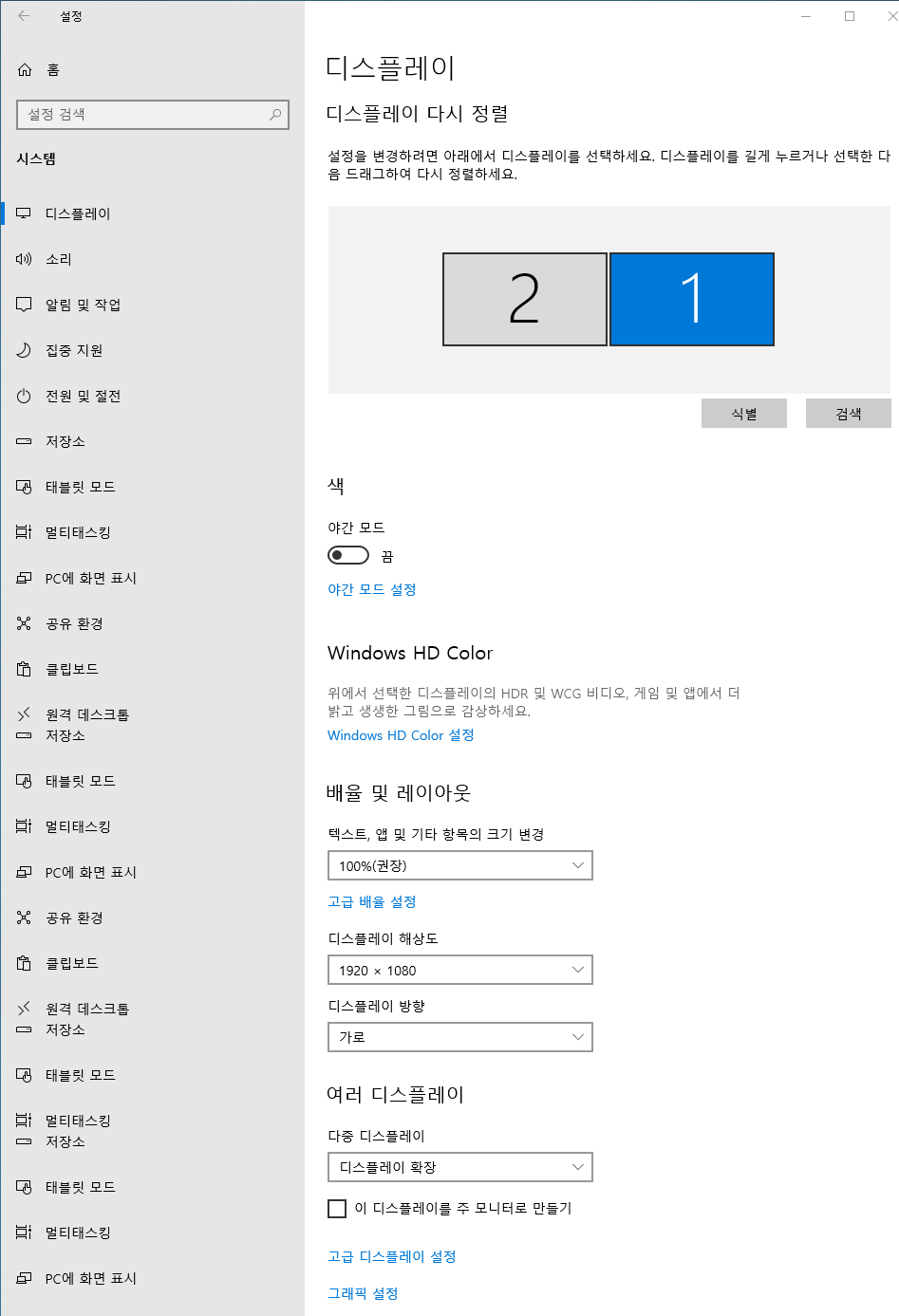Click the Home (홈) house icon
Viewport: 899px width, 1316px height.
[x=25, y=69]
